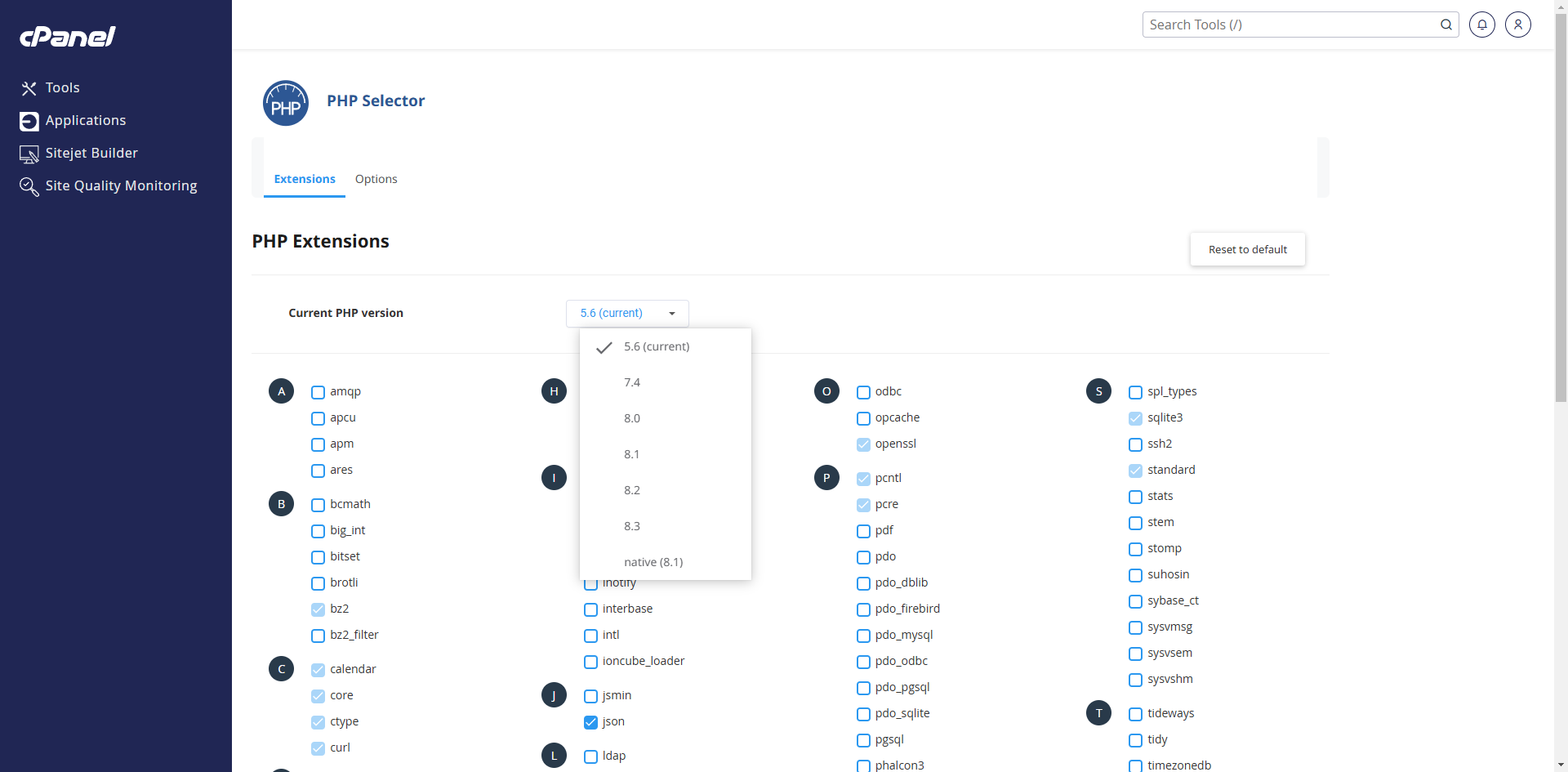Collapse the PHP version dropdown
Viewport: 1568px width, 772px height.
pos(627,314)
